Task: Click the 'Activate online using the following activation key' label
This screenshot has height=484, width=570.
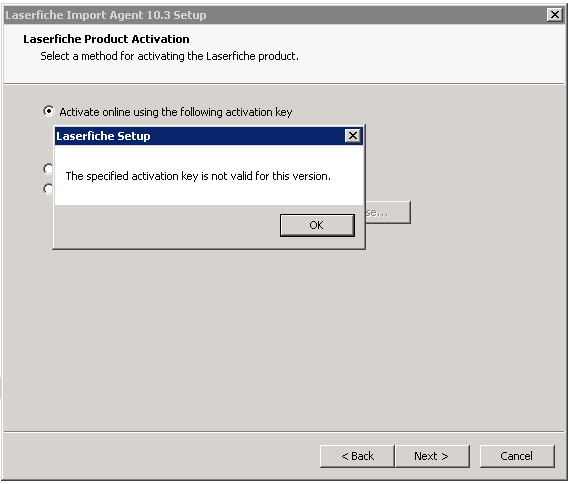Action: click(176, 112)
